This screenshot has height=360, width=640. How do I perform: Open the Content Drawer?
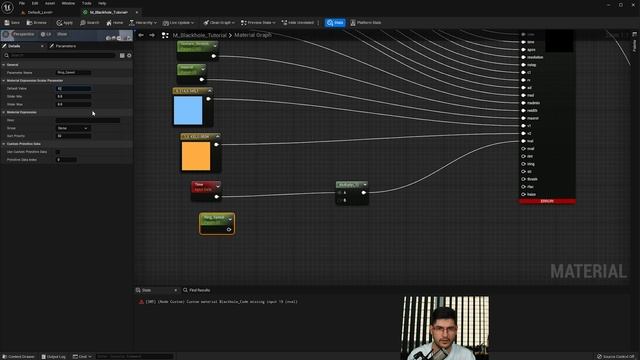pyautogui.click(x=19, y=357)
